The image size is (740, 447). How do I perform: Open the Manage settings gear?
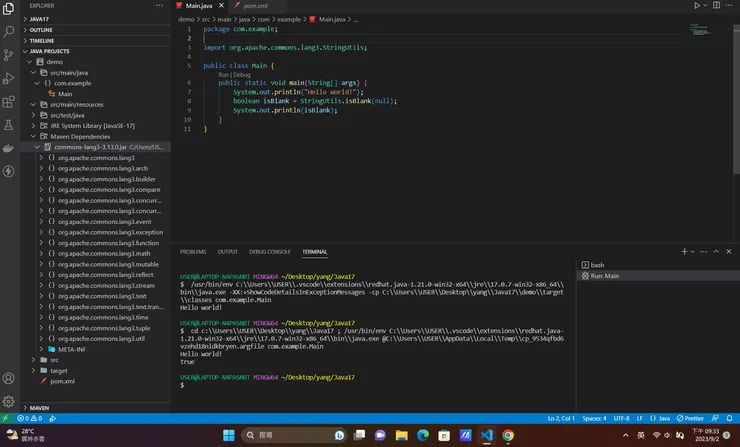click(x=10, y=401)
